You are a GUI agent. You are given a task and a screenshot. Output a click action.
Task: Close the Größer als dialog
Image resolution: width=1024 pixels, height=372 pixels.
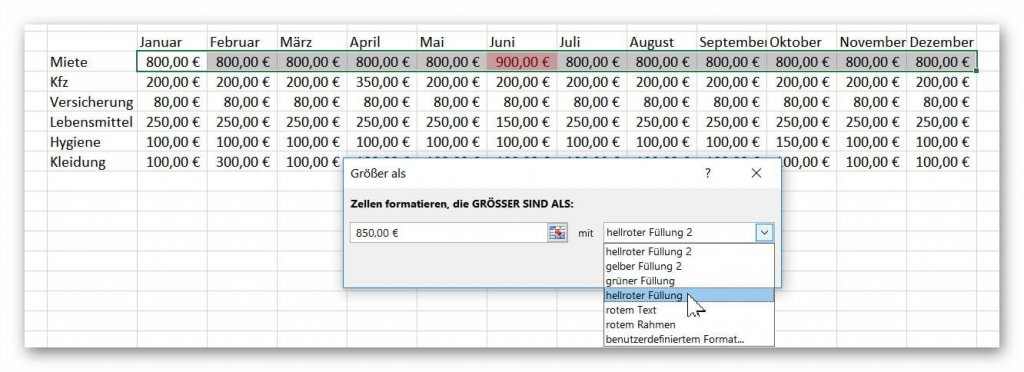756,174
